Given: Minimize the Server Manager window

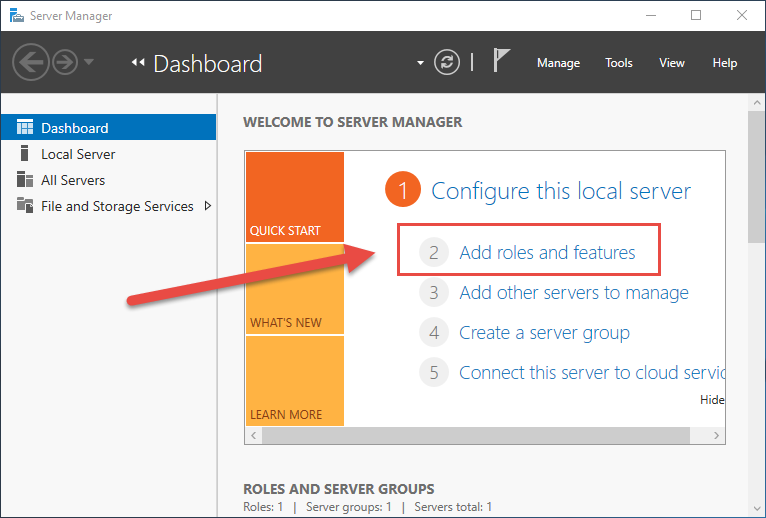Looking at the screenshot, I should tap(651, 16).
